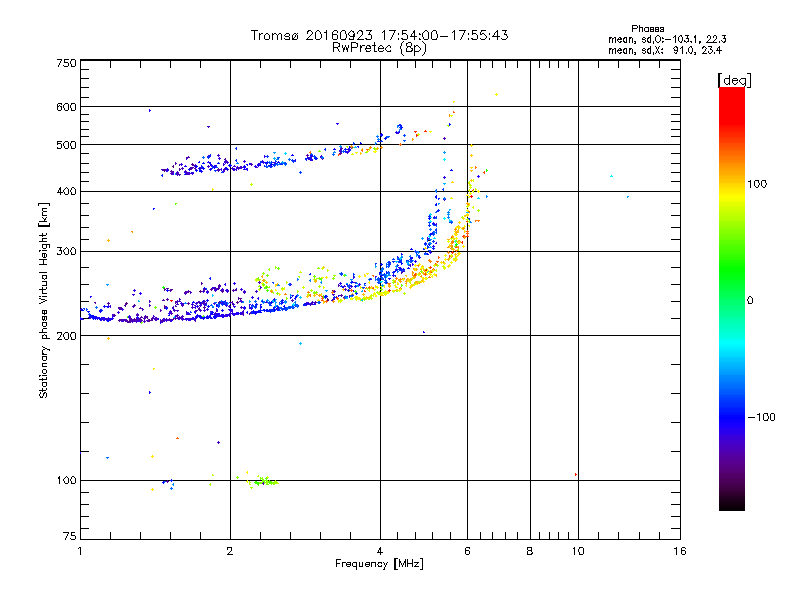Screen dimensions: 800x600
Task: Click the 'Phases' statistics header
Action: tap(647, 29)
